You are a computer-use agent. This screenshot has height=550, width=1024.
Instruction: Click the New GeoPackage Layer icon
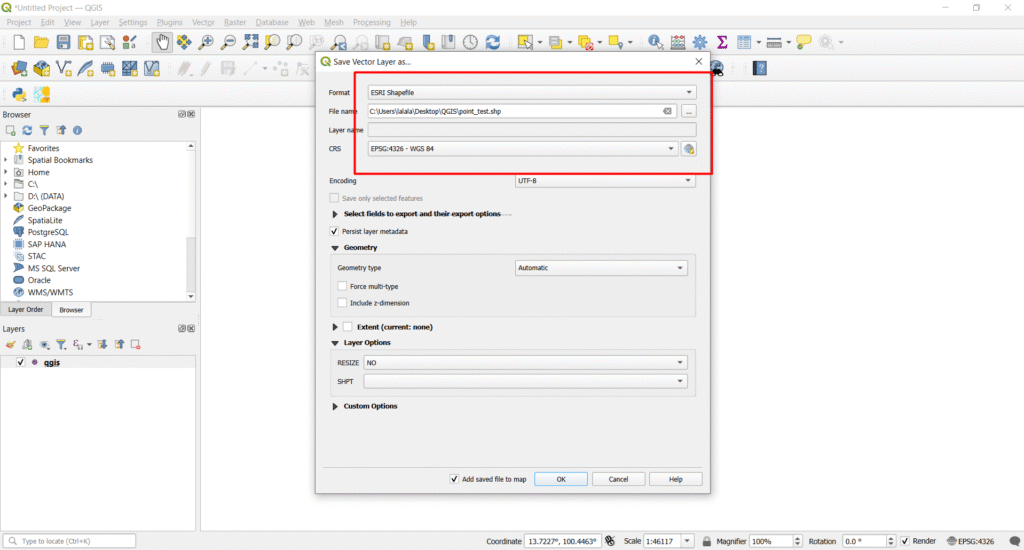(x=41, y=69)
